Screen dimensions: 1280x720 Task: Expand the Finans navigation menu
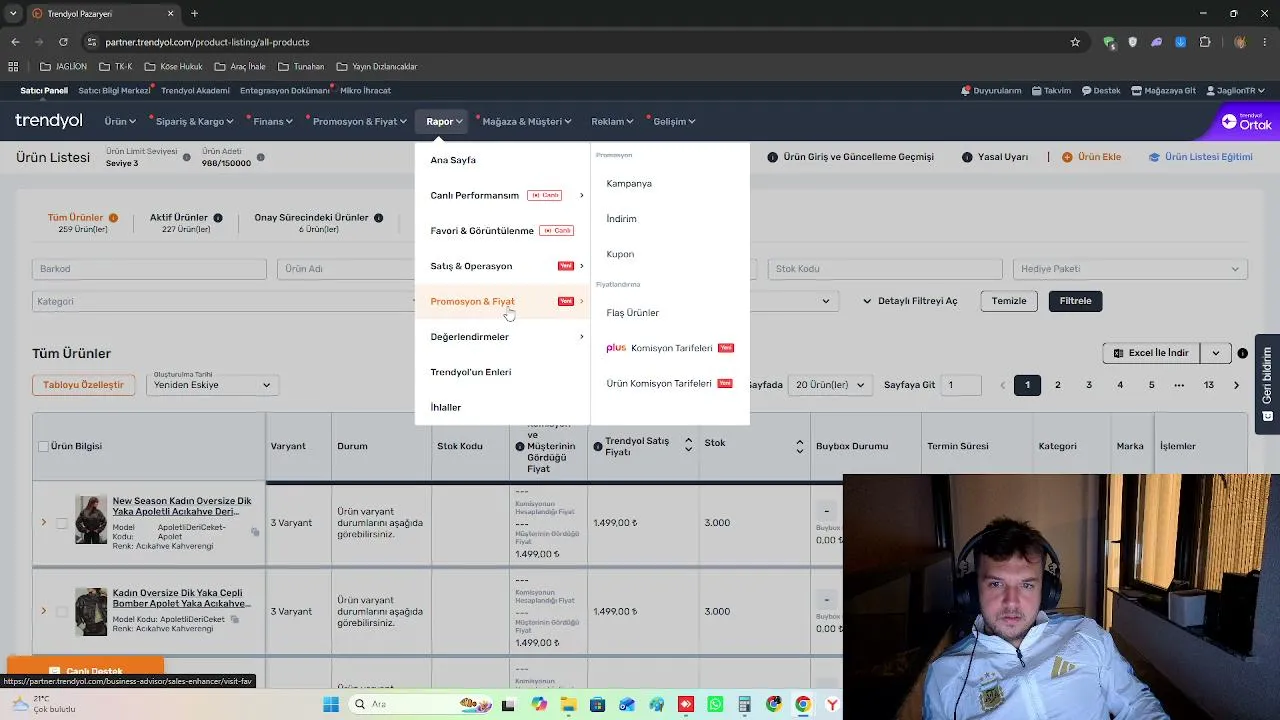(271, 122)
